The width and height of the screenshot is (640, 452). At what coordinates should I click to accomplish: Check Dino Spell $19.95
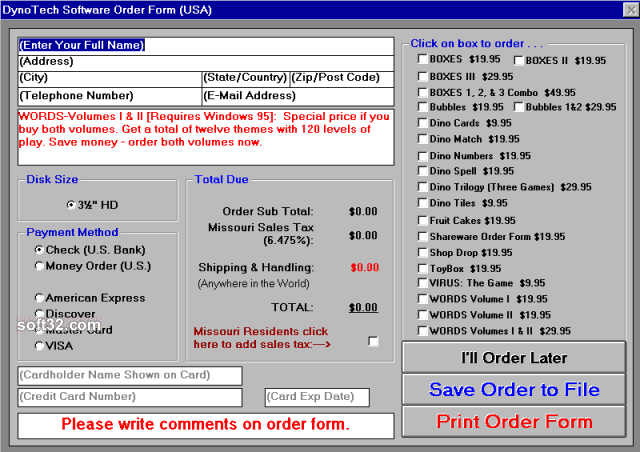click(422, 171)
